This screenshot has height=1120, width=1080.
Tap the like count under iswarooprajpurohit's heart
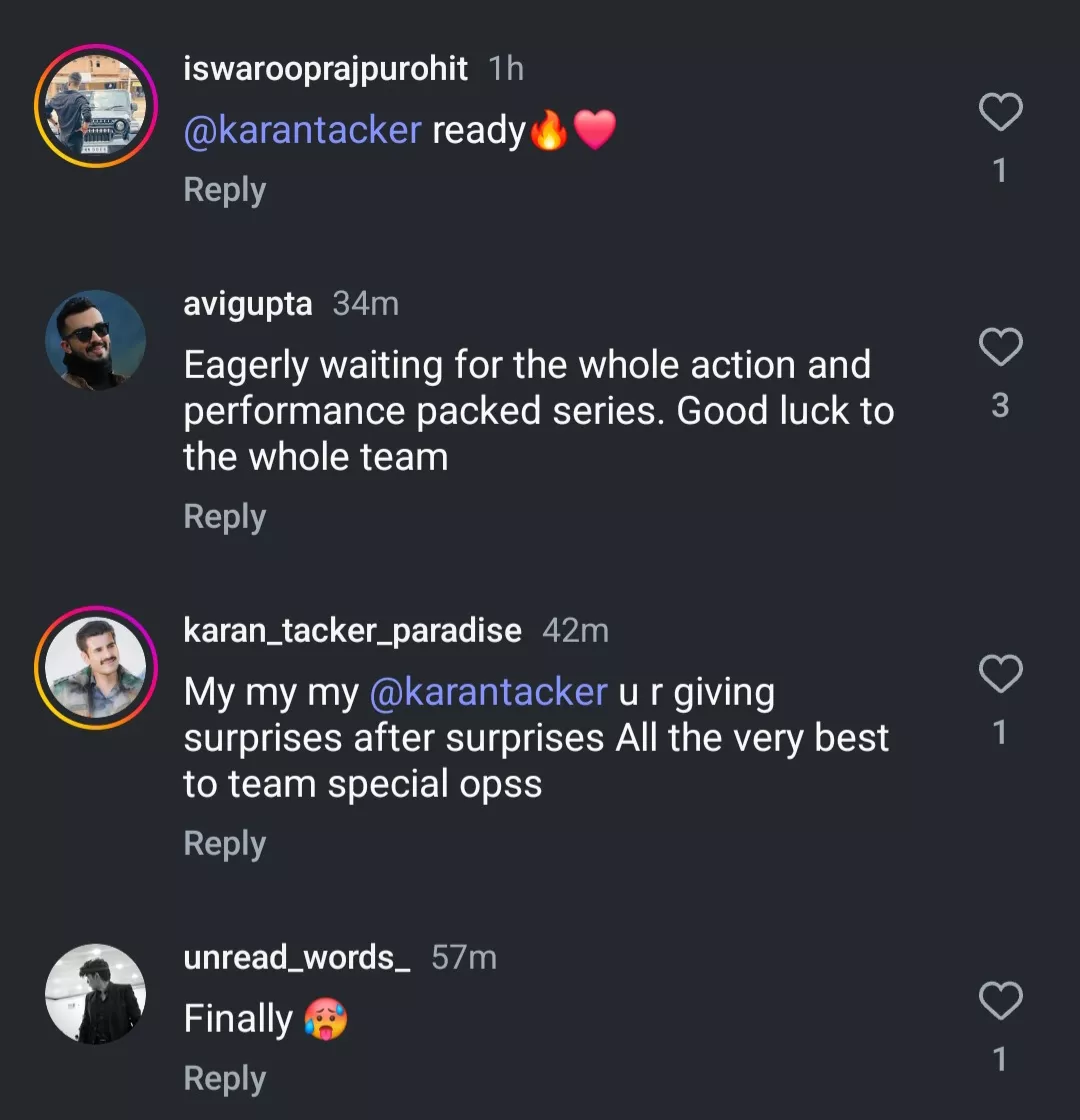point(1000,171)
